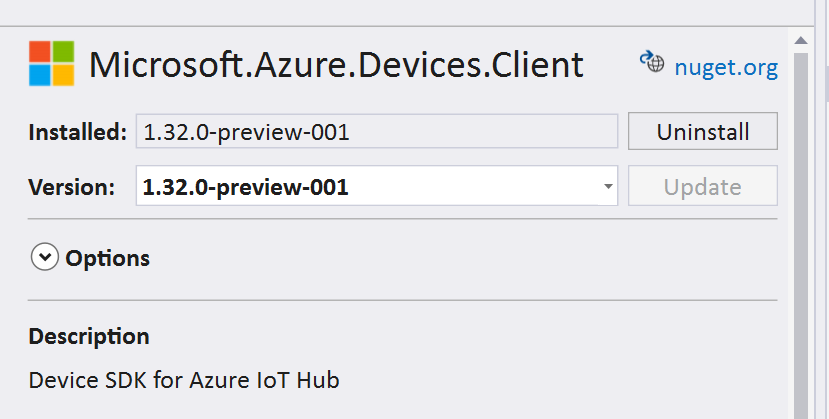Select the Version combo box showing 1.32.0-preview-001
The width and height of the screenshot is (829, 419).
[376, 186]
